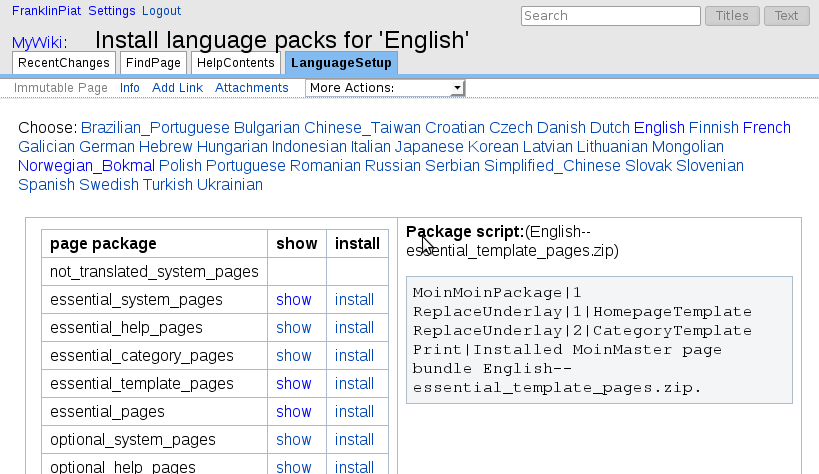Choose the Slovenian language
Screen dimensions: 819x474
(710, 166)
